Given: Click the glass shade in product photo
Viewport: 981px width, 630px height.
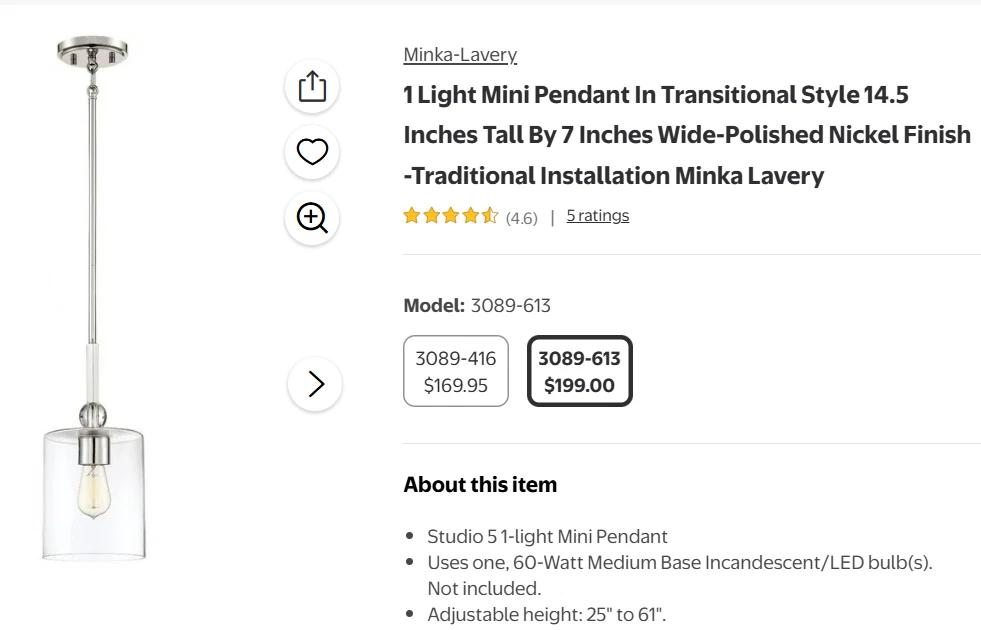Looking at the screenshot, I should click(x=95, y=495).
